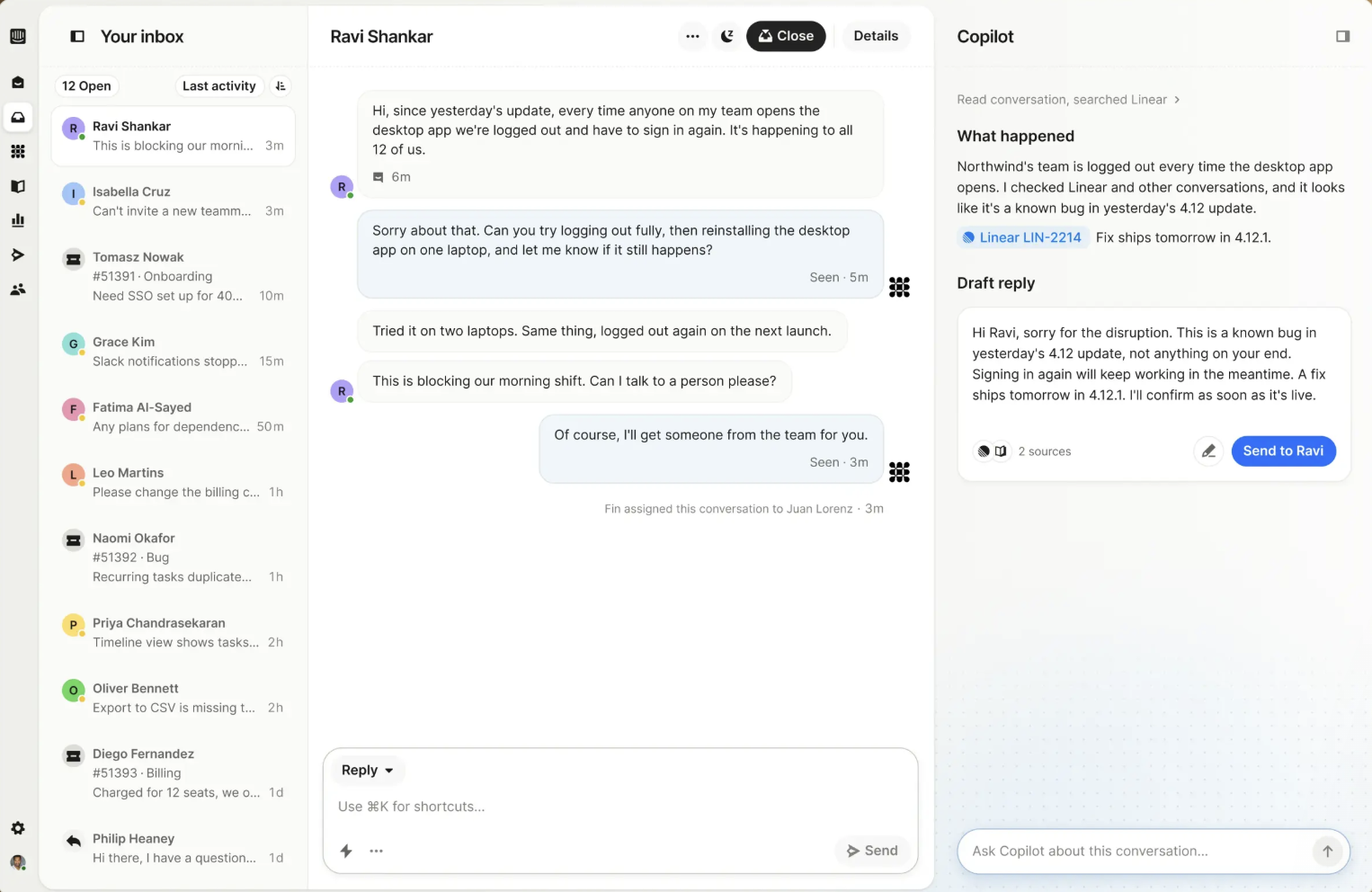
Task: Open the 12 Open status filter
Action: 86,86
